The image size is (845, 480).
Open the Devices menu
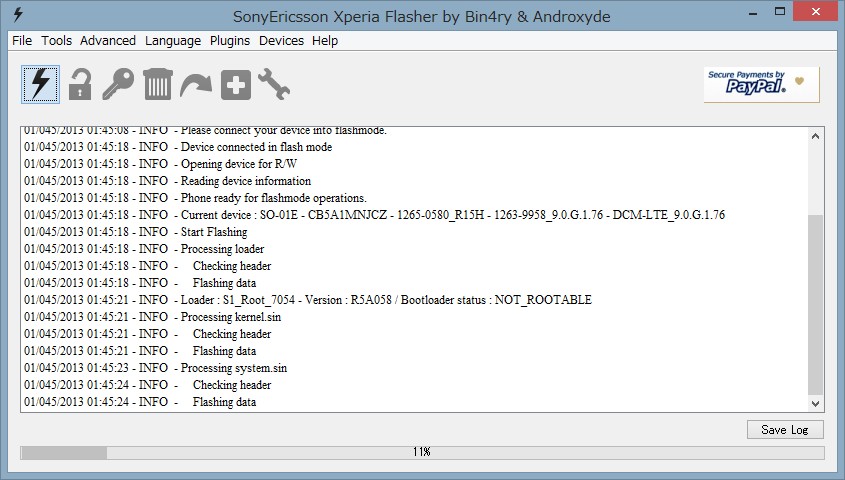(x=281, y=41)
